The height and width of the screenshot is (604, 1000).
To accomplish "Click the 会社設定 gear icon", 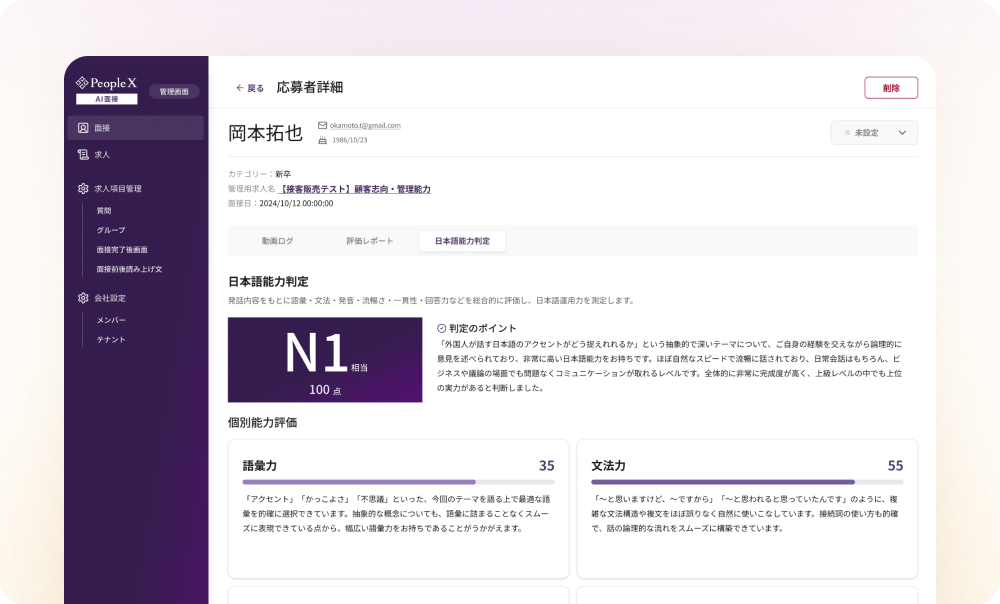I will click(x=83, y=298).
